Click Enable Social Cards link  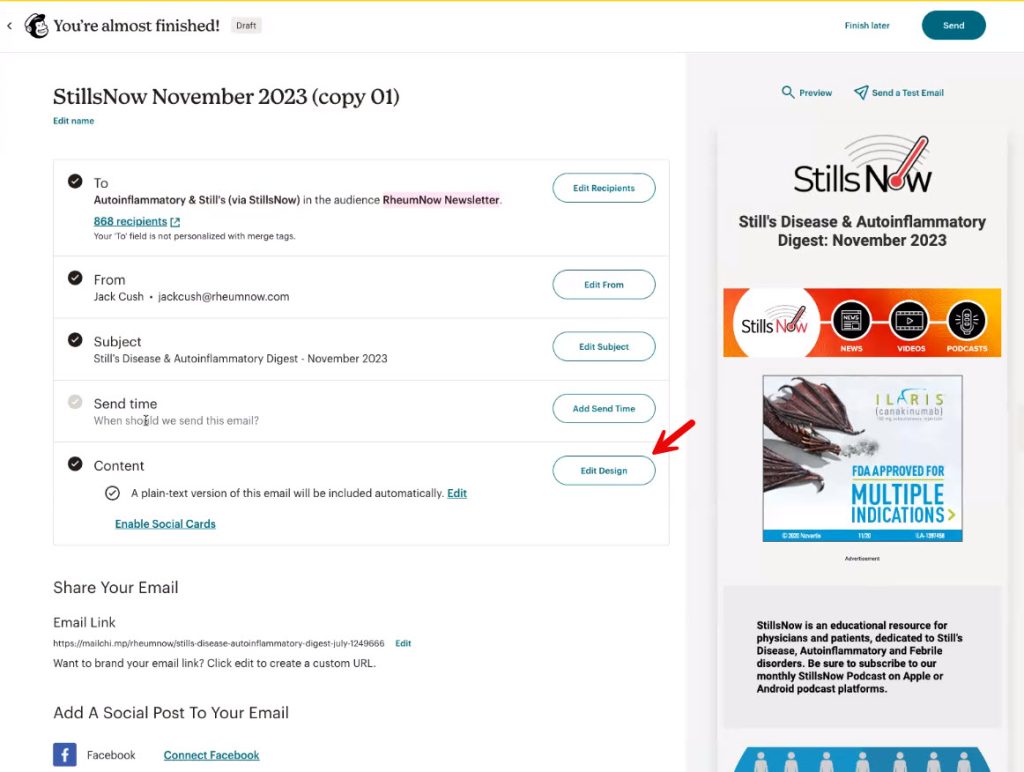click(165, 524)
